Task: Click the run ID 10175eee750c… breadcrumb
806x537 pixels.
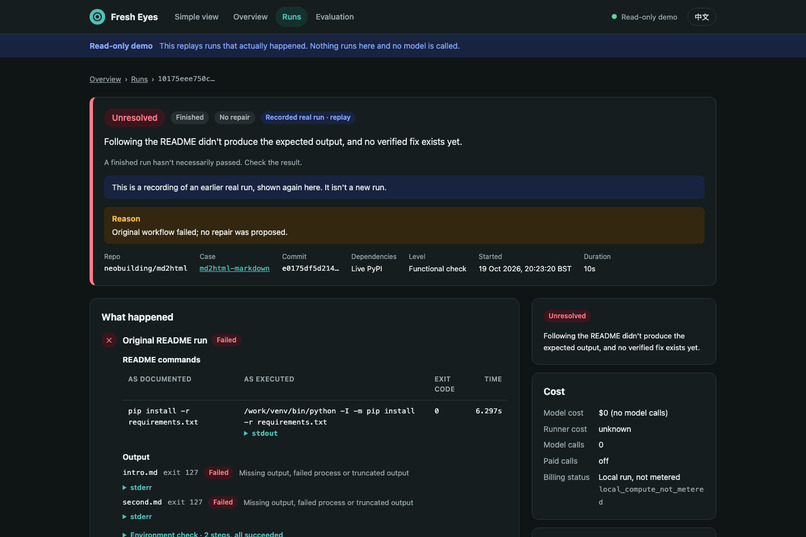Action: 186,79
